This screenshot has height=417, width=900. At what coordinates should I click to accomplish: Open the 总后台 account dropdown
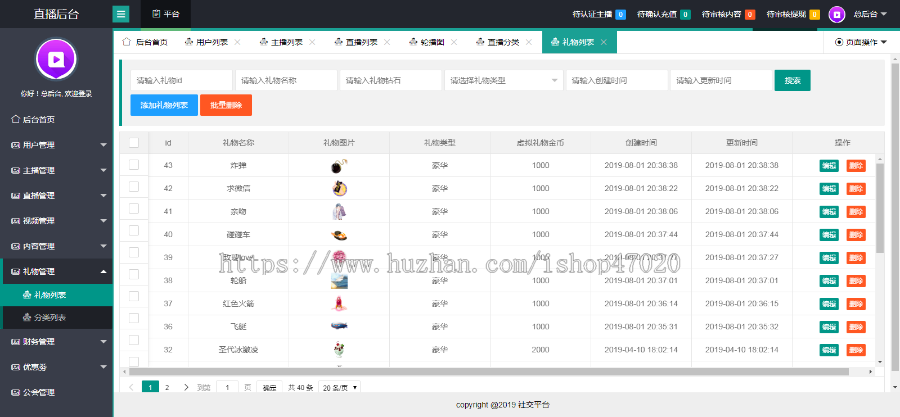click(x=869, y=14)
